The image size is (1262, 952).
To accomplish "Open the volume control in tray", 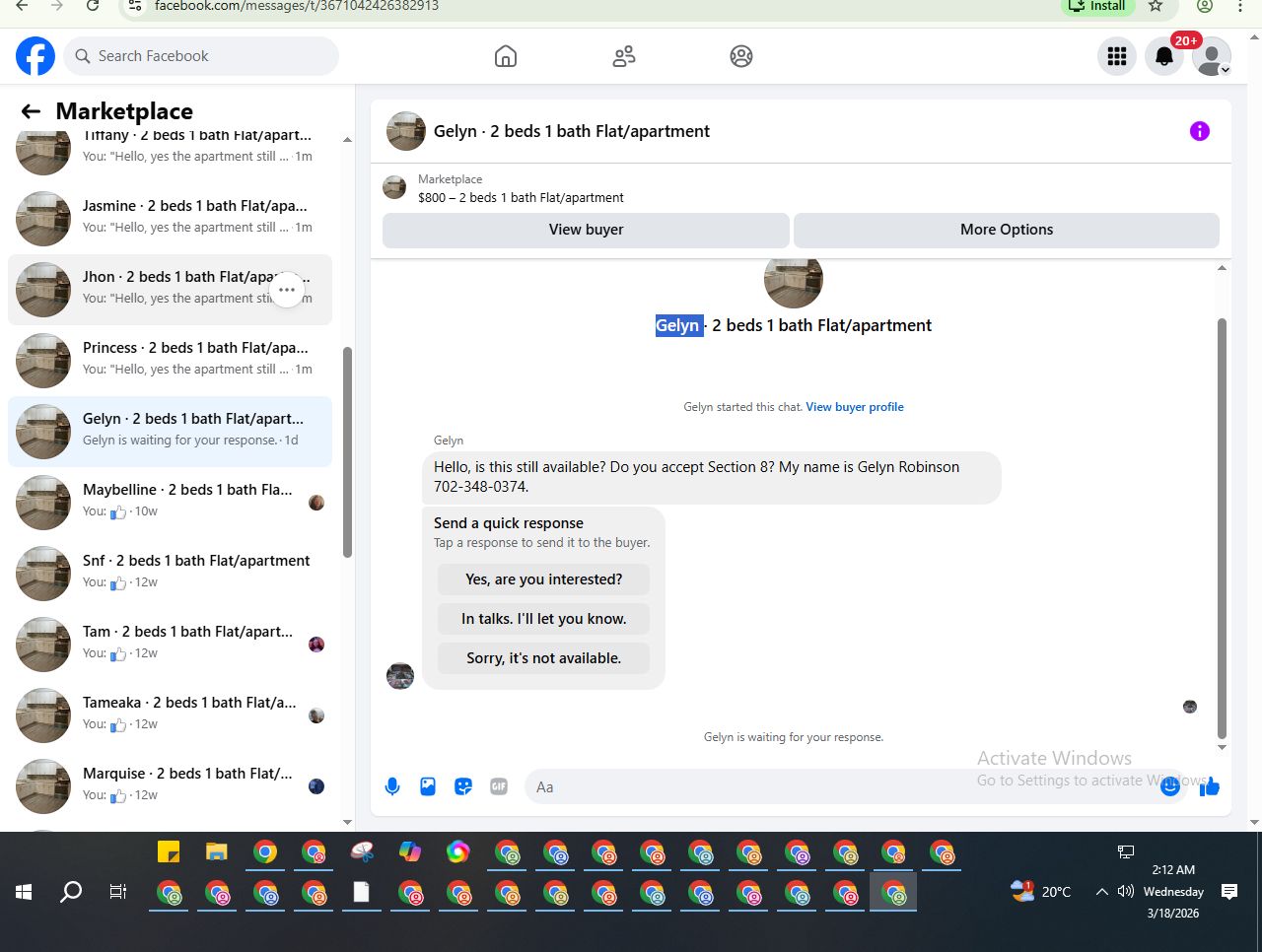I will click(x=1126, y=892).
